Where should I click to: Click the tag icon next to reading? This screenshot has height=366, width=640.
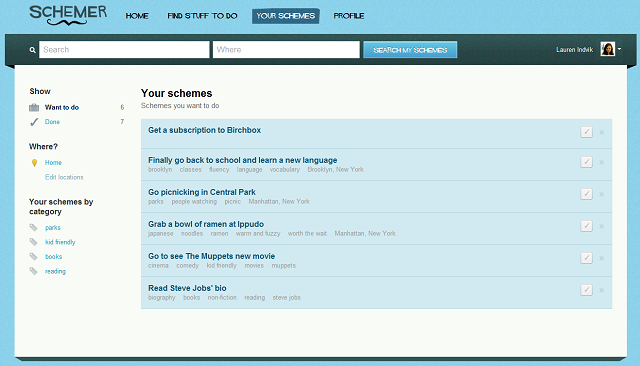pos(33,271)
